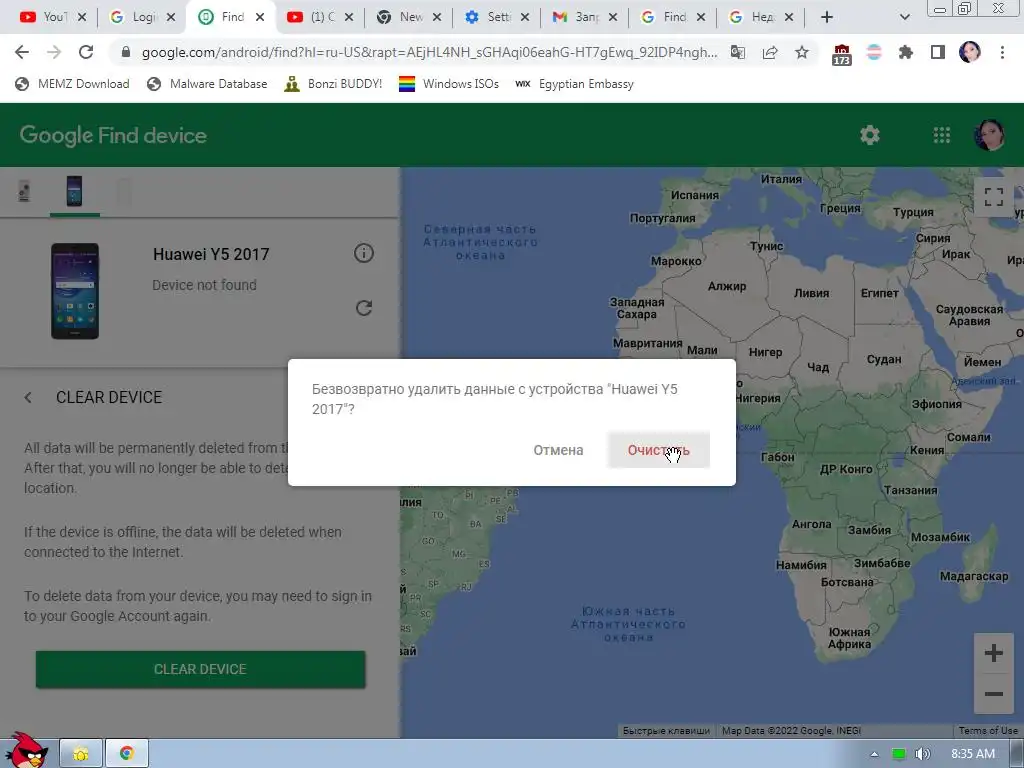Zoom in on the map
Viewport: 1024px width, 768px height.
993,652
